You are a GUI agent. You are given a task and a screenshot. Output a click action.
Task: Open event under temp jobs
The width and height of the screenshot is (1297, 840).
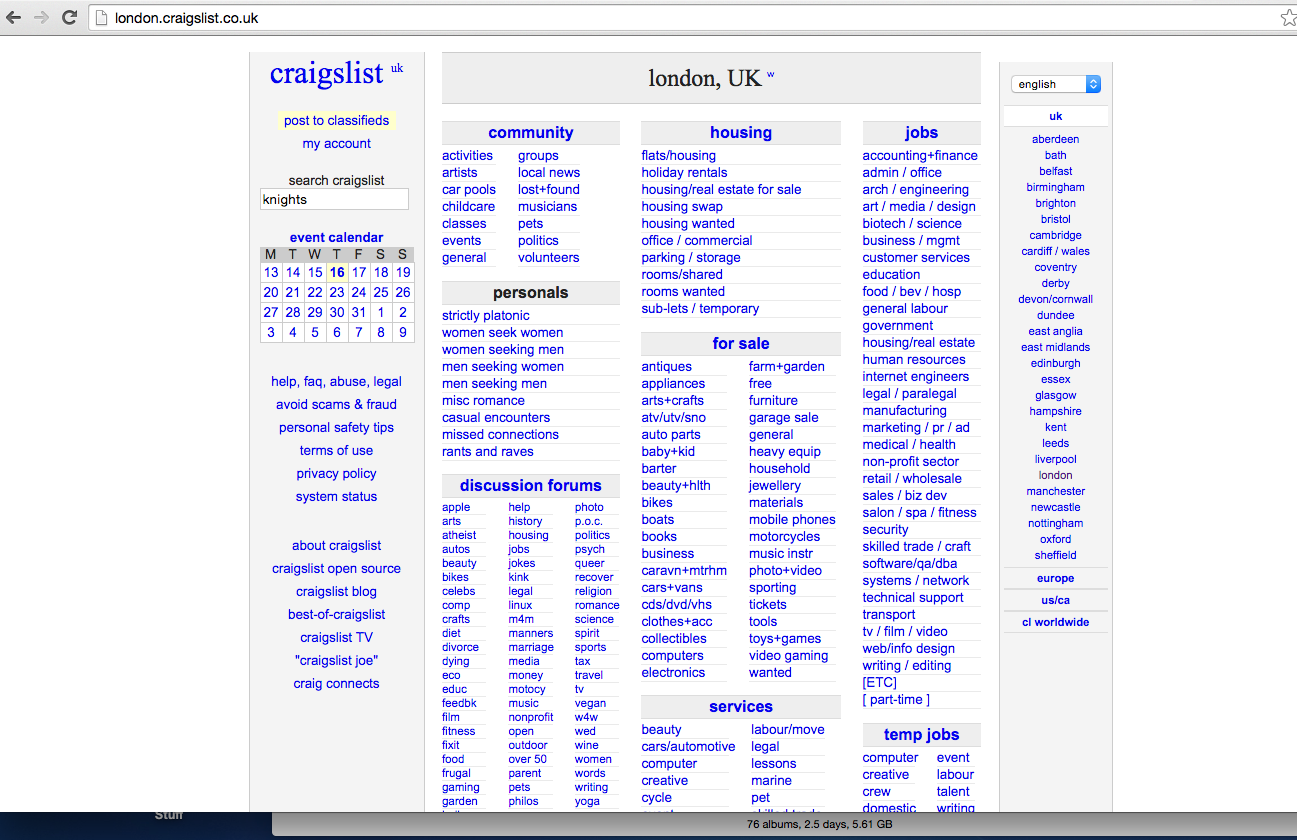[953, 757]
